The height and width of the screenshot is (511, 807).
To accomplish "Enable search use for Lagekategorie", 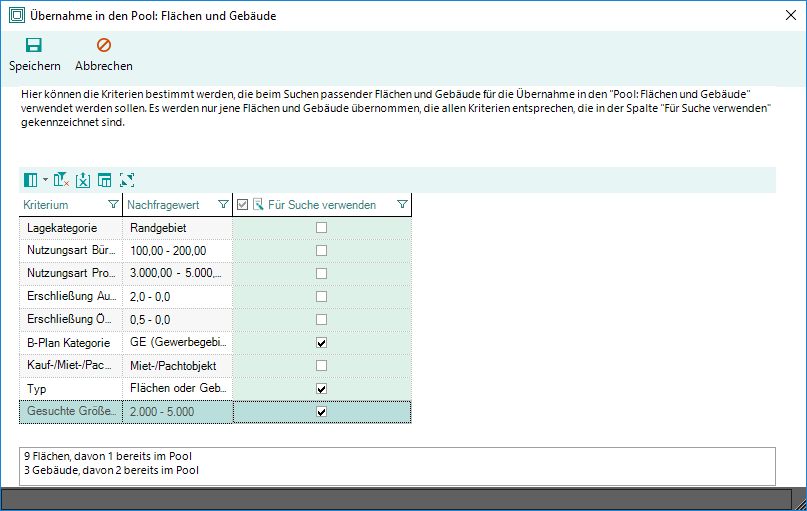I will pos(321,228).
